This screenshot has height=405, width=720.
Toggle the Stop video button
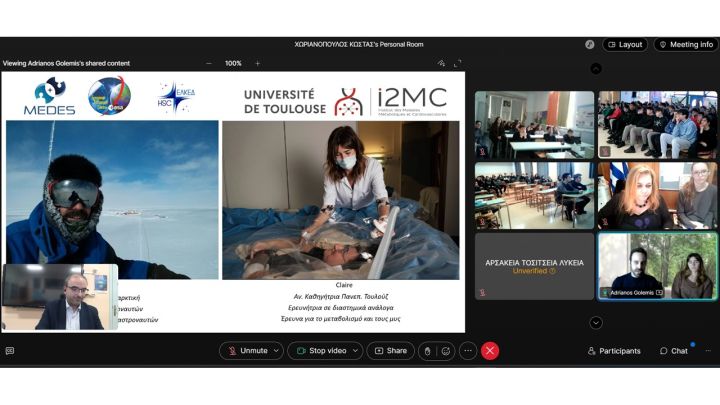(318, 351)
